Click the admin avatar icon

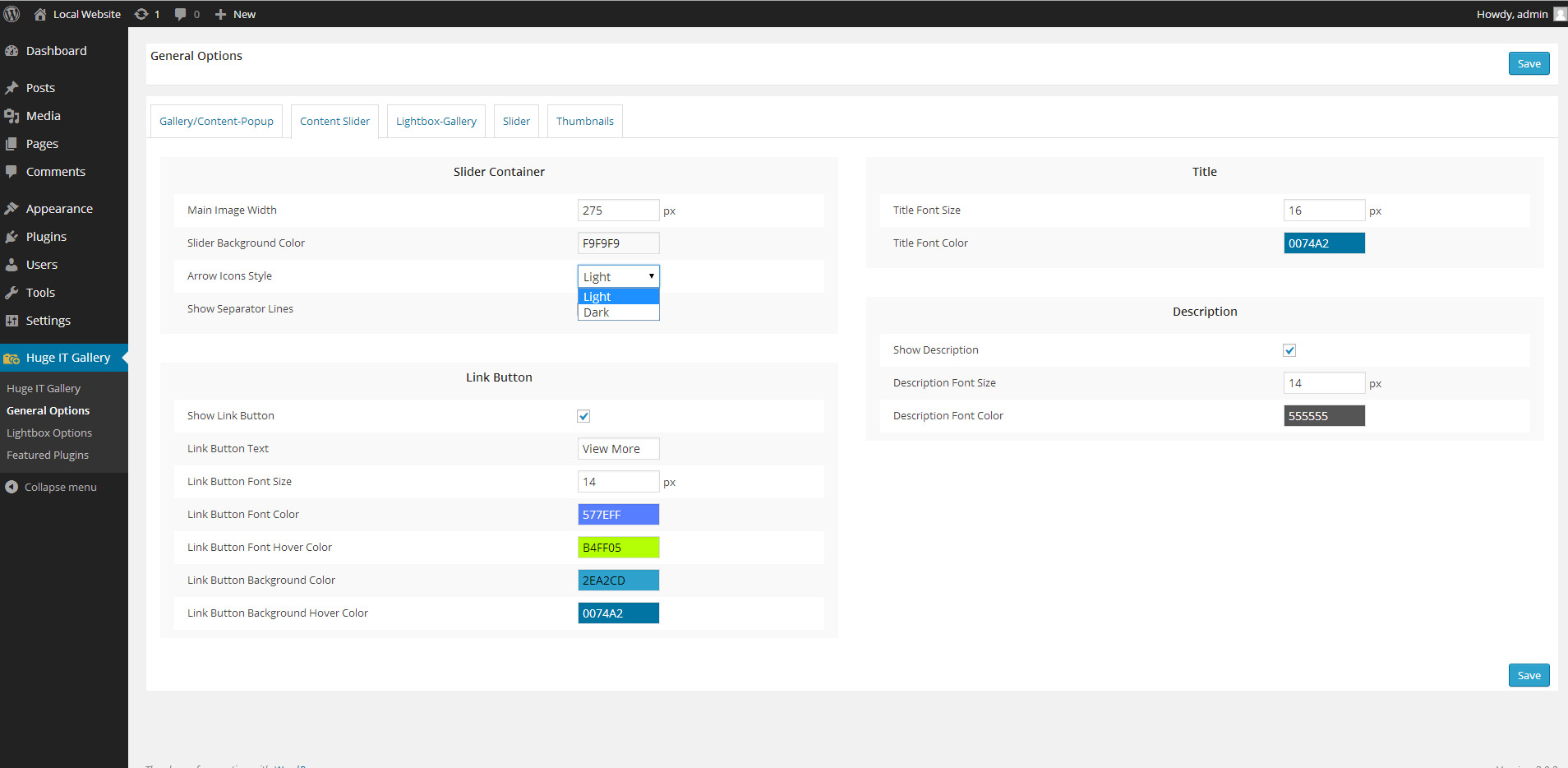coord(1560,14)
